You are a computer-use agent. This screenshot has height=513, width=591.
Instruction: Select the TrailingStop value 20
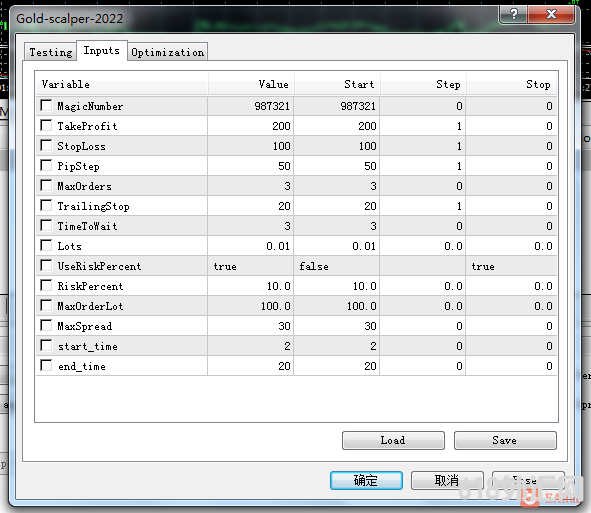tap(251, 206)
